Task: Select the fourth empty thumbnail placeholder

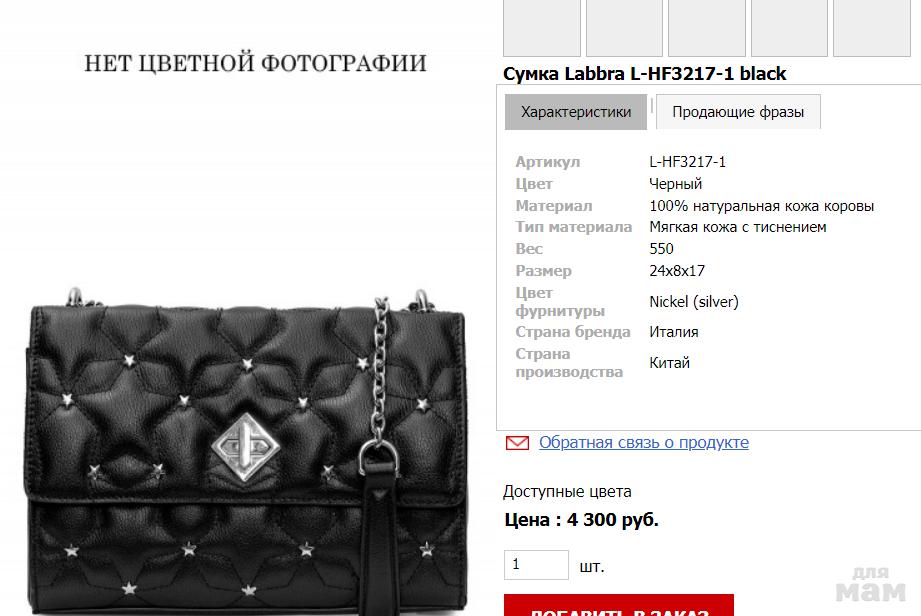Action: (x=789, y=28)
